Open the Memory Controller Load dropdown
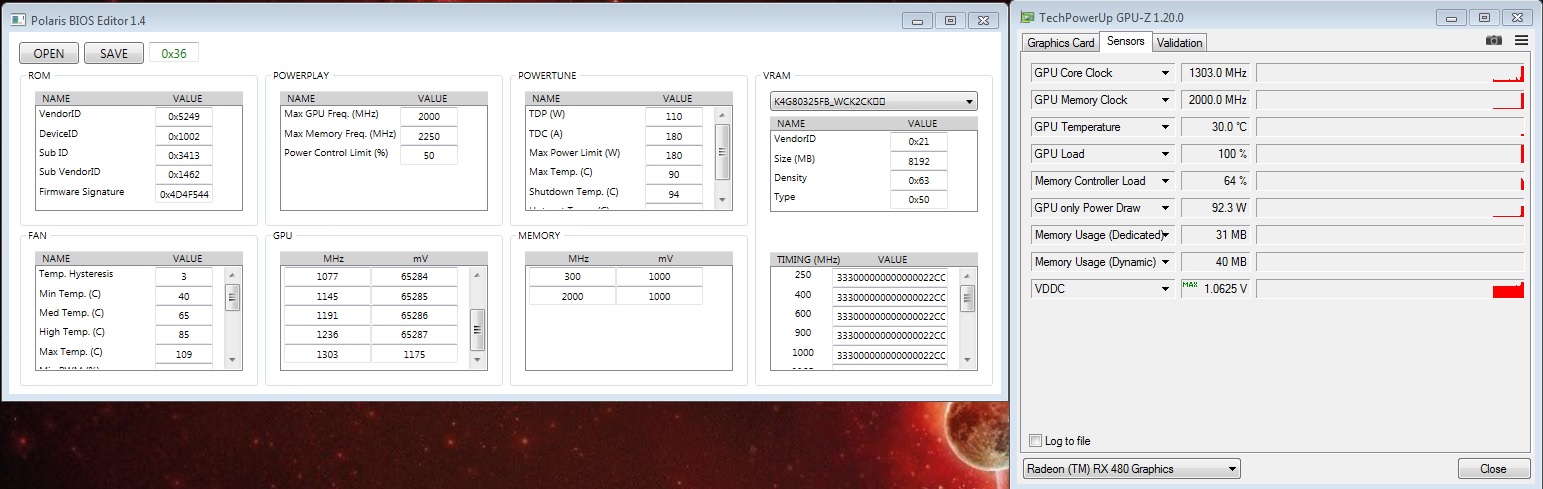This screenshot has width=1543, height=489. click(x=1166, y=181)
